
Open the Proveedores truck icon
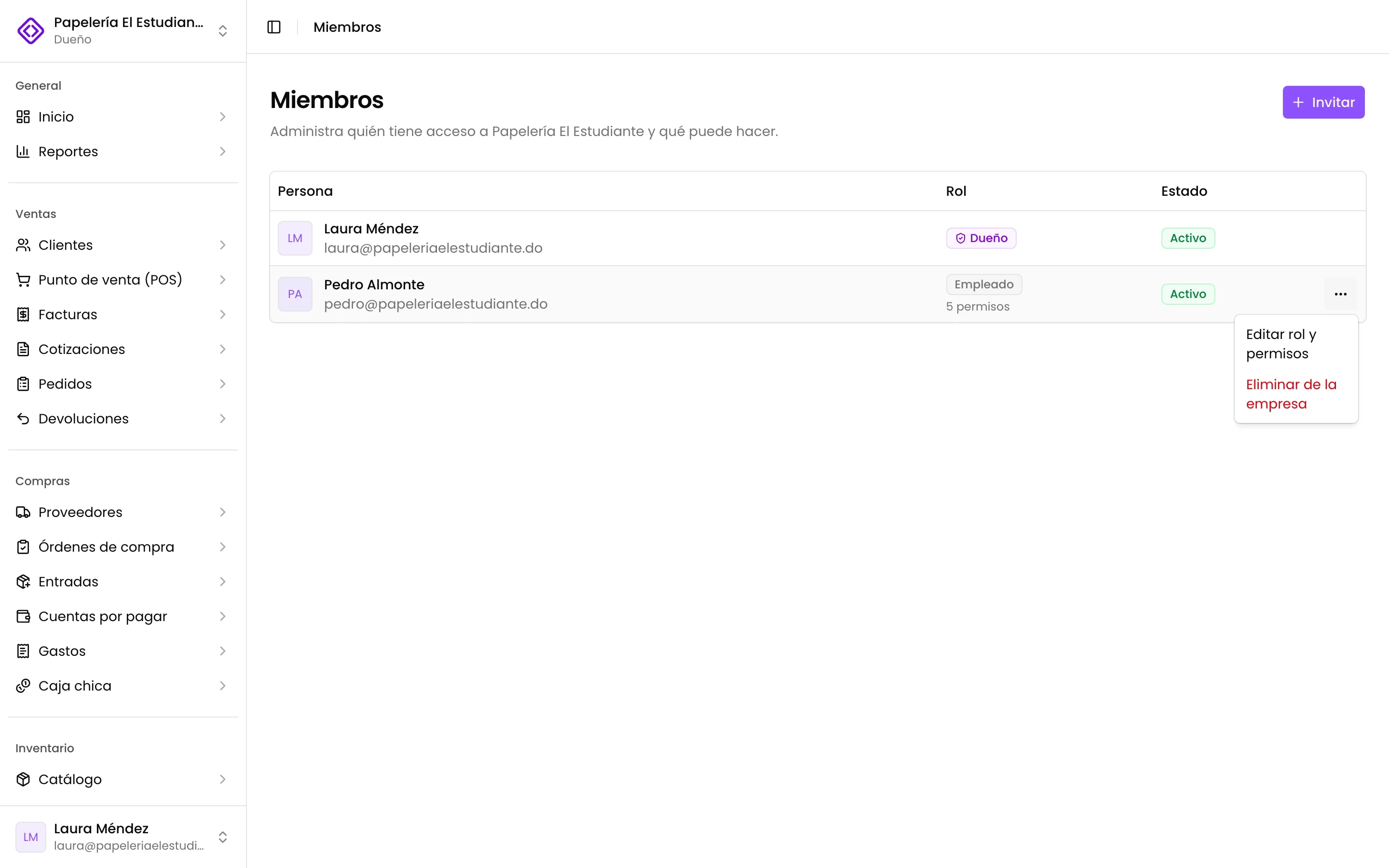coord(23,512)
